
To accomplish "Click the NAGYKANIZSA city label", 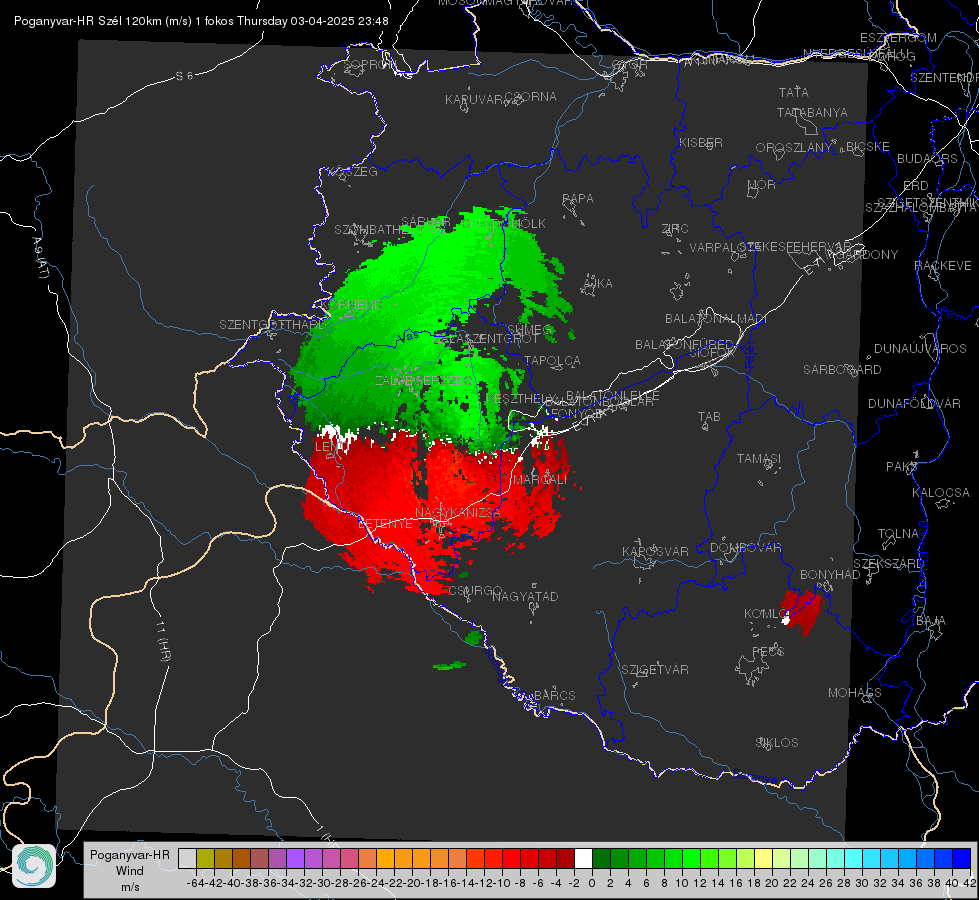I will click(x=457, y=512).
